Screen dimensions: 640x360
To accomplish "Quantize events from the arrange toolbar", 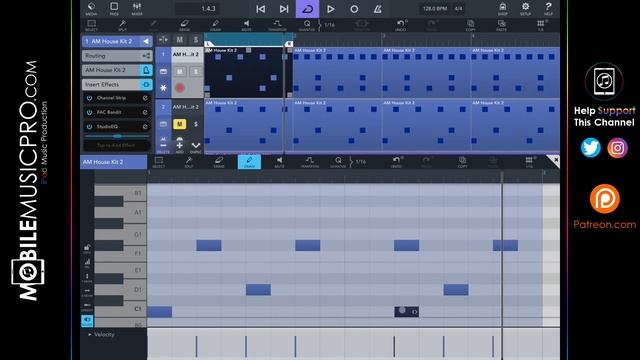I will tap(307, 25).
